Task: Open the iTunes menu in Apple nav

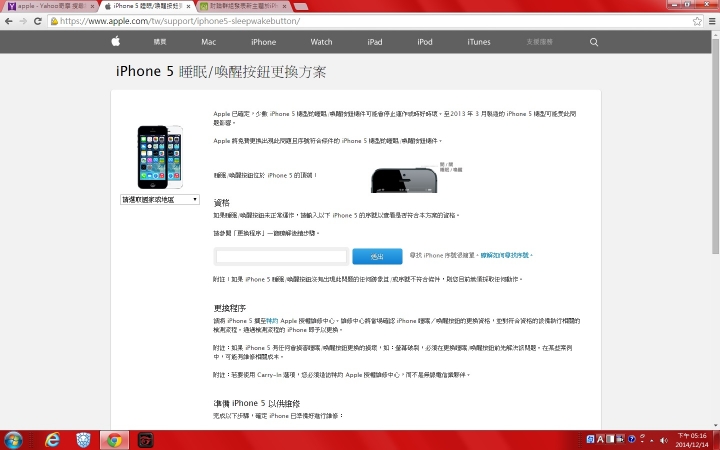Action: coord(478,42)
